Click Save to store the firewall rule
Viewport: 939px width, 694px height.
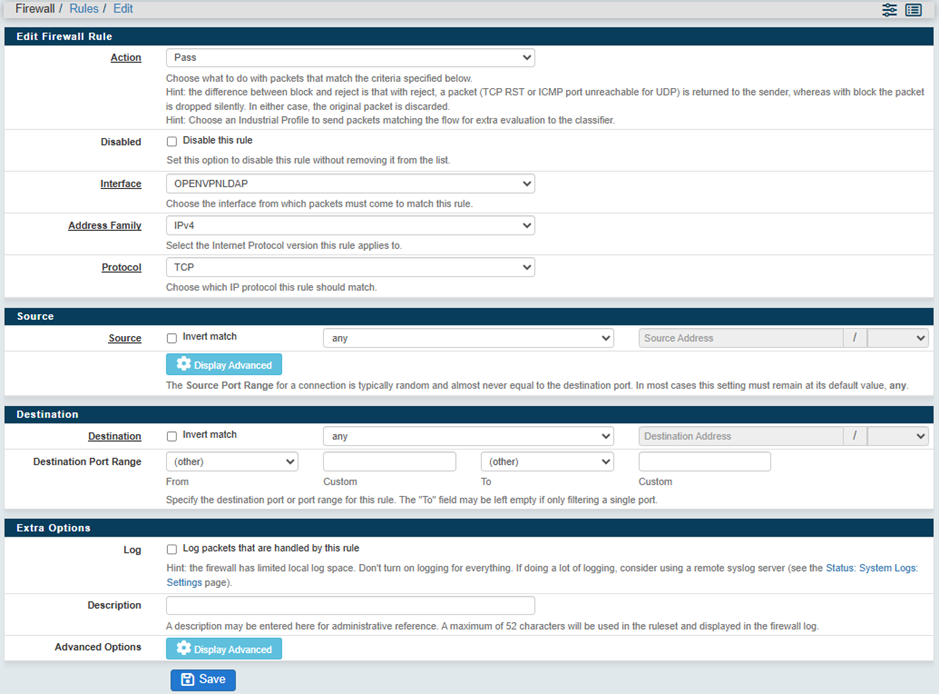tap(203, 680)
